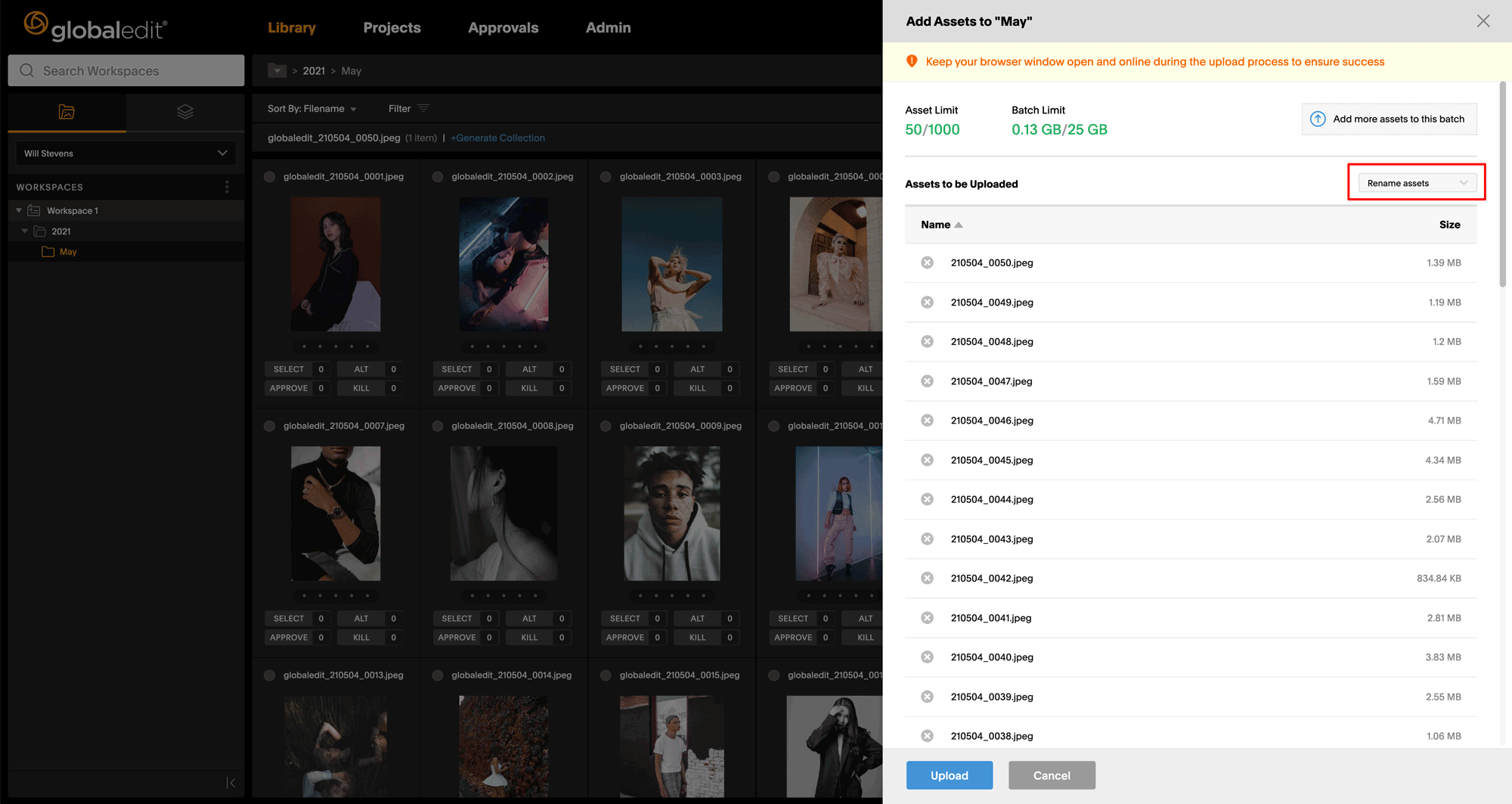Add more assets to this batch
The height and width of the screenshot is (804, 1512).
coord(1389,119)
